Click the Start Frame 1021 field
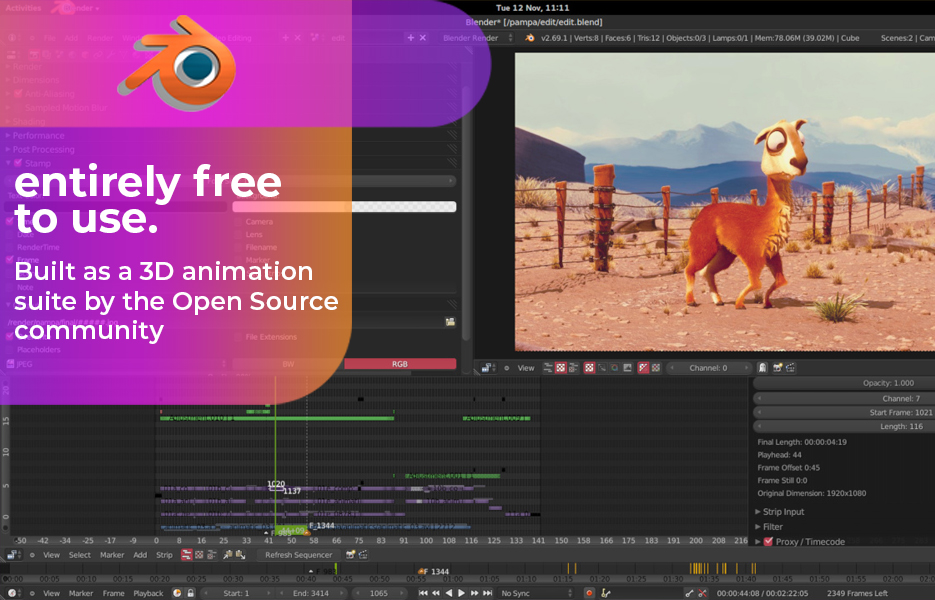 (844, 412)
